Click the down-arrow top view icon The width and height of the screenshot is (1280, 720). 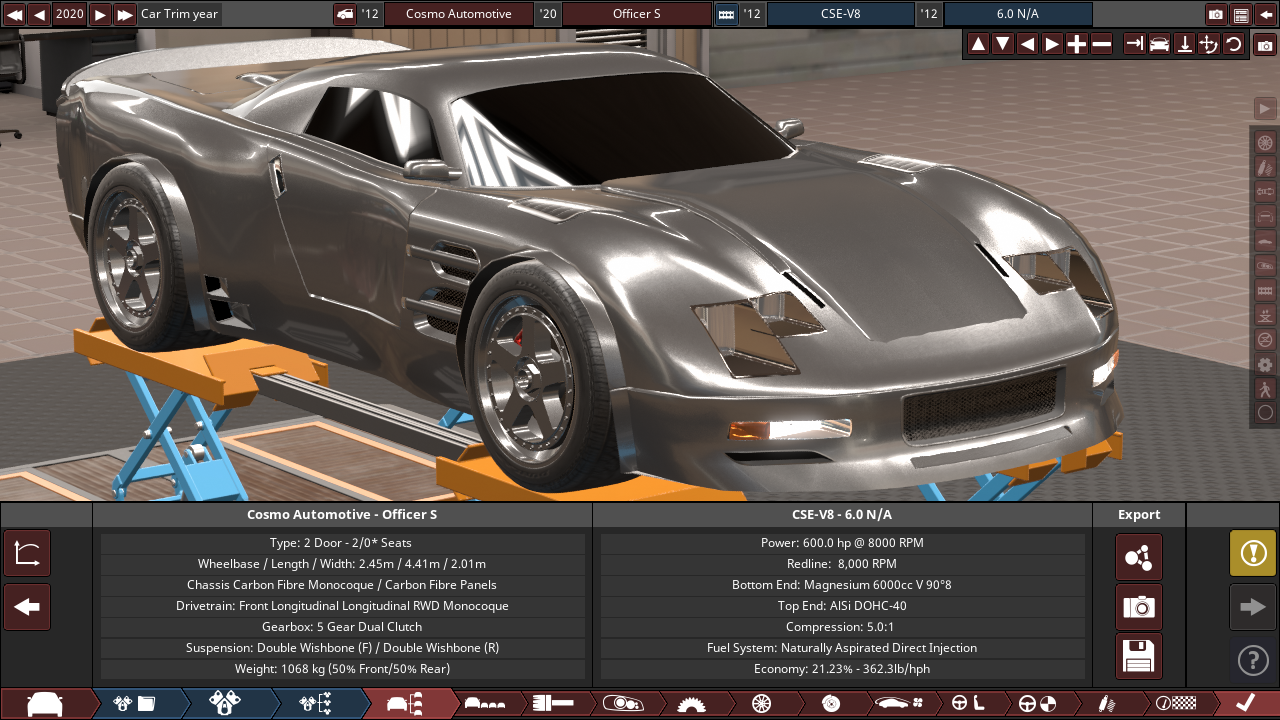[x=1184, y=44]
